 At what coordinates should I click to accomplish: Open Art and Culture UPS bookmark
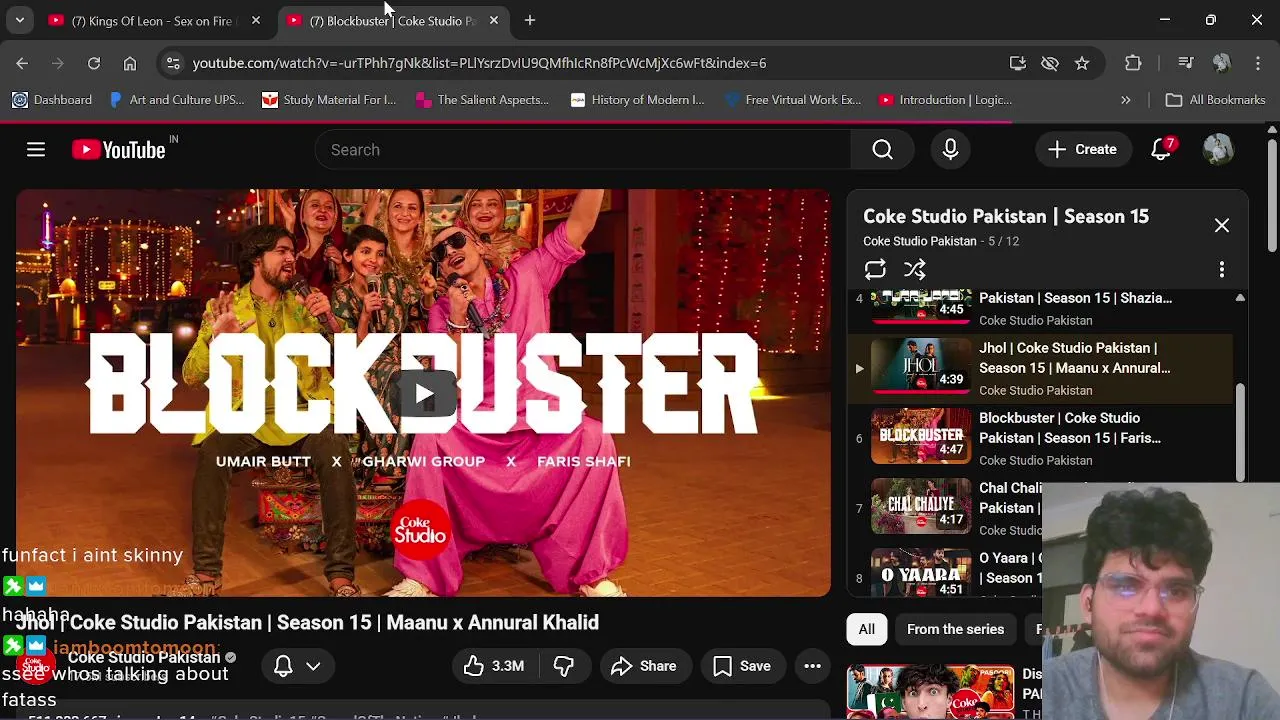point(176,100)
